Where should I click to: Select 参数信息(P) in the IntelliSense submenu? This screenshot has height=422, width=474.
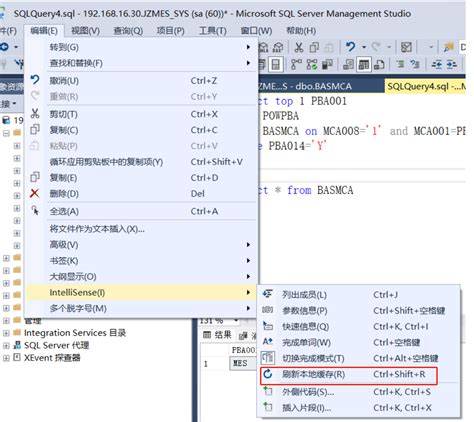[x=359, y=311]
